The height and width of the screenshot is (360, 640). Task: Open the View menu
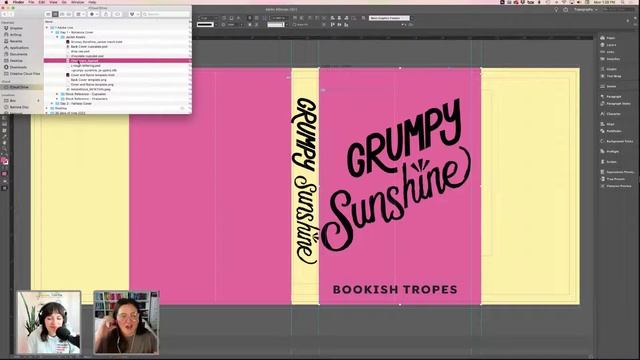coord(53,2)
